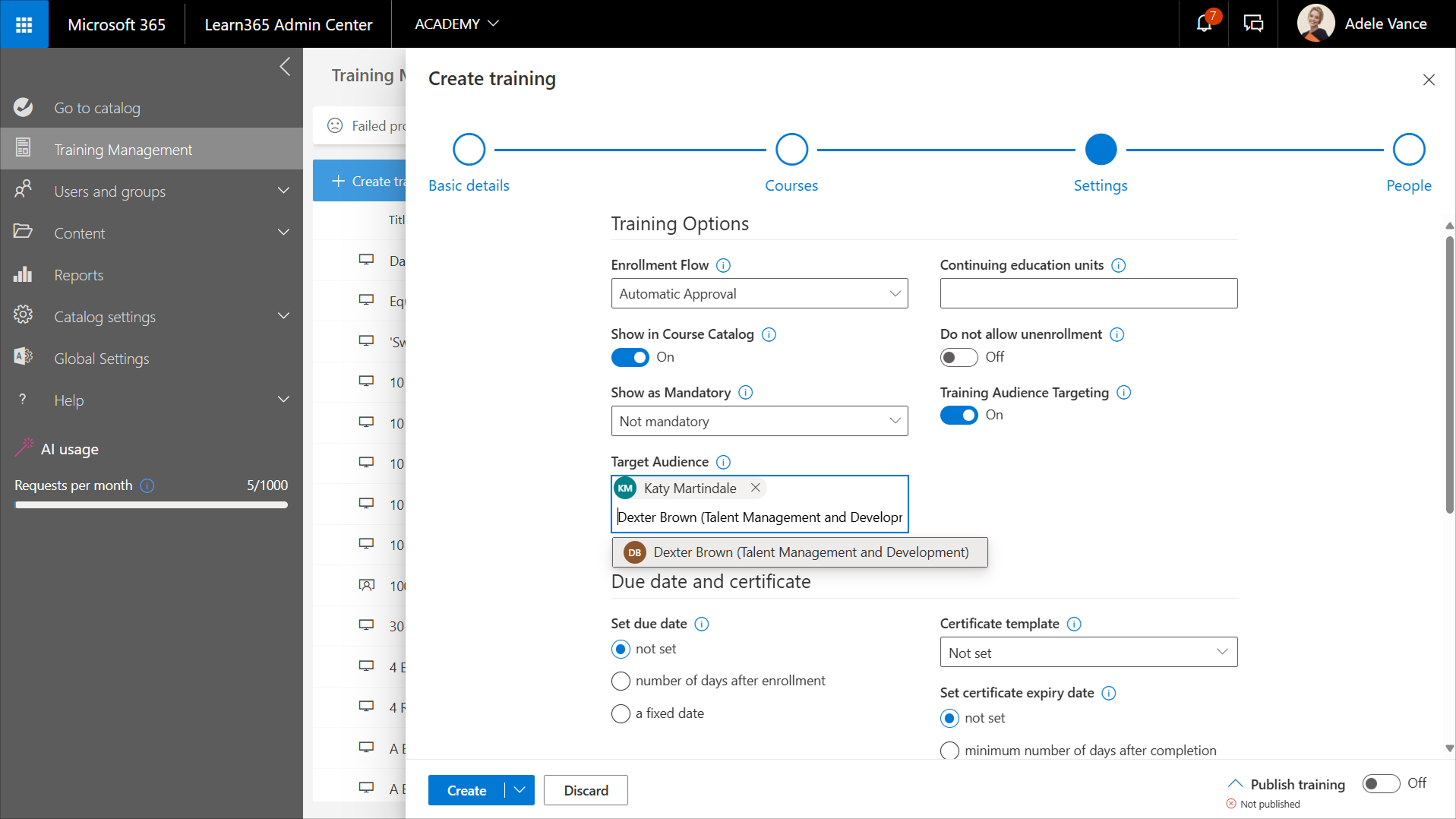Open the Microsoft 365 app launcher grid
The width and height of the screenshot is (1456, 819).
coord(24,24)
